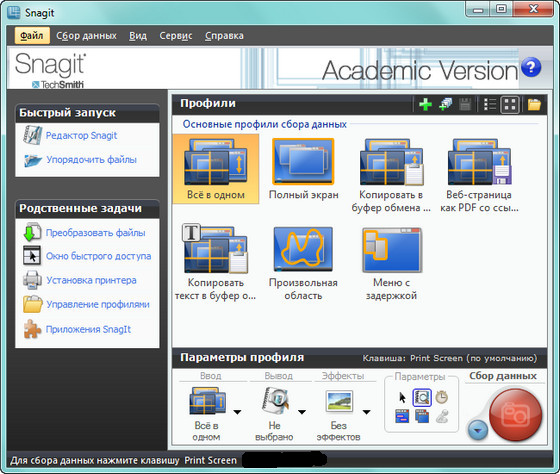This screenshot has width=560, height=474.
Task: Select Веб-страница как PDF profile
Action: 479,175
